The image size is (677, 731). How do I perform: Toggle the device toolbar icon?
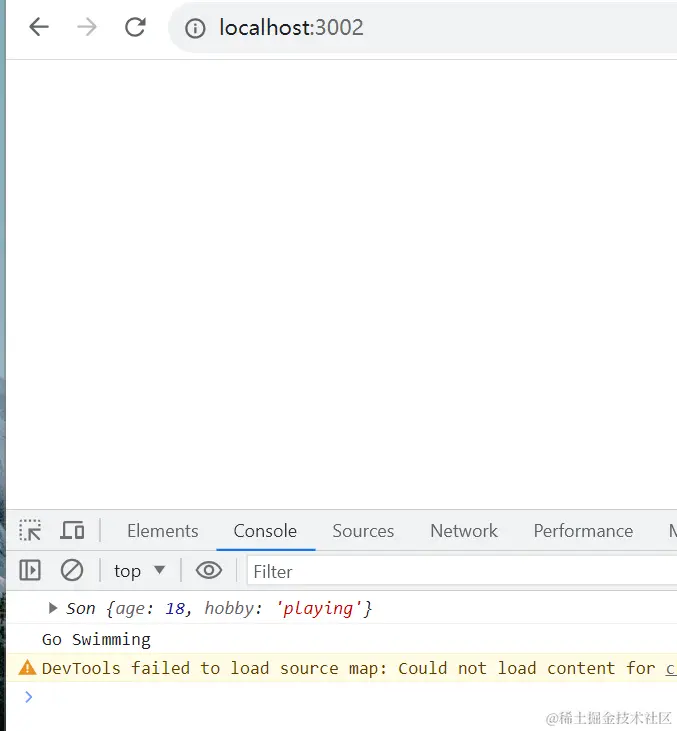[72, 531]
